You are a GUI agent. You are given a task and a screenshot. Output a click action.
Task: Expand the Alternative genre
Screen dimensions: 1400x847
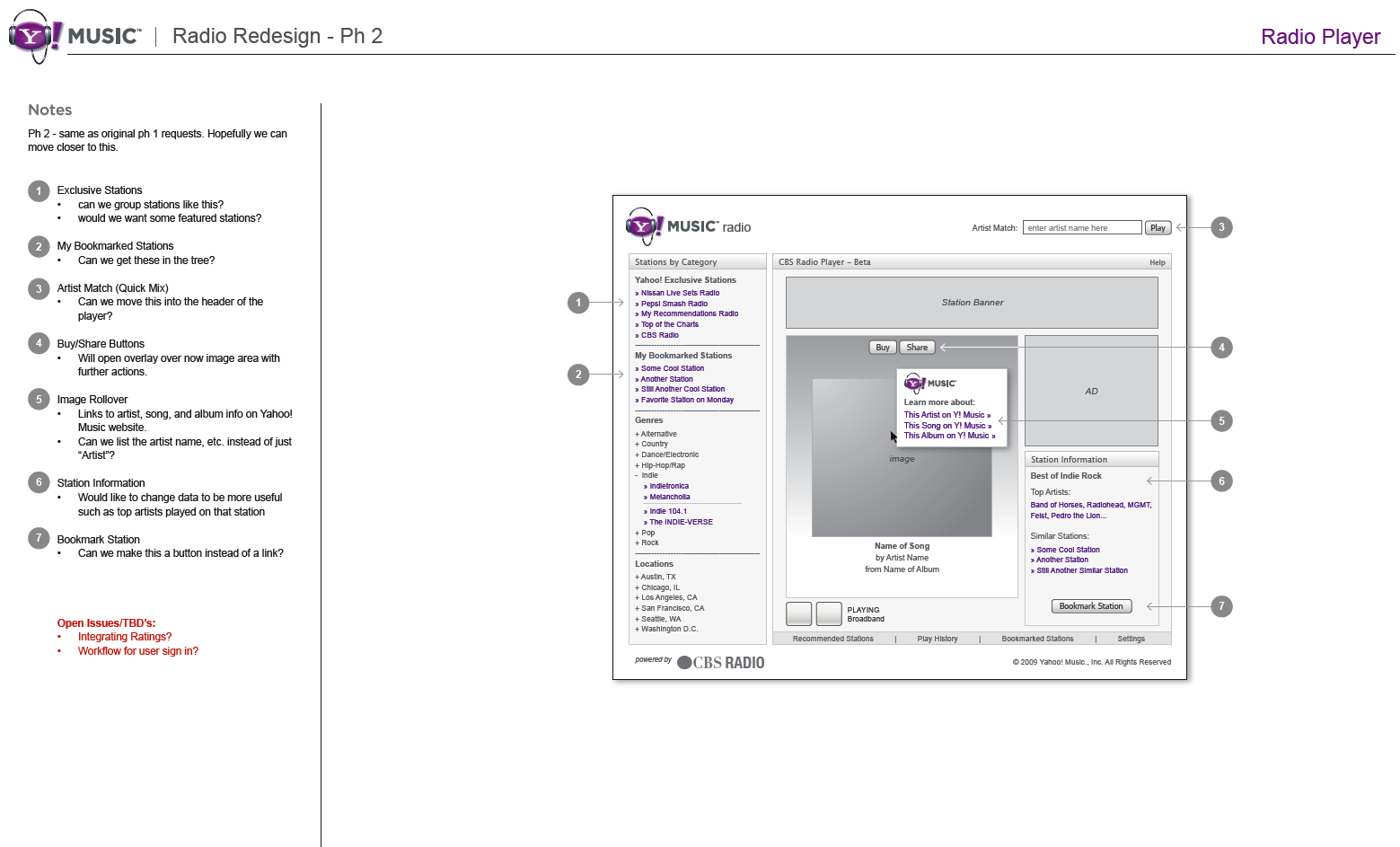coord(638,434)
